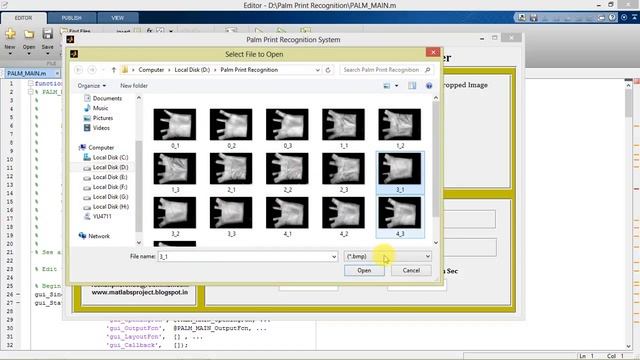Click the search magnifier icon

(x=427, y=70)
